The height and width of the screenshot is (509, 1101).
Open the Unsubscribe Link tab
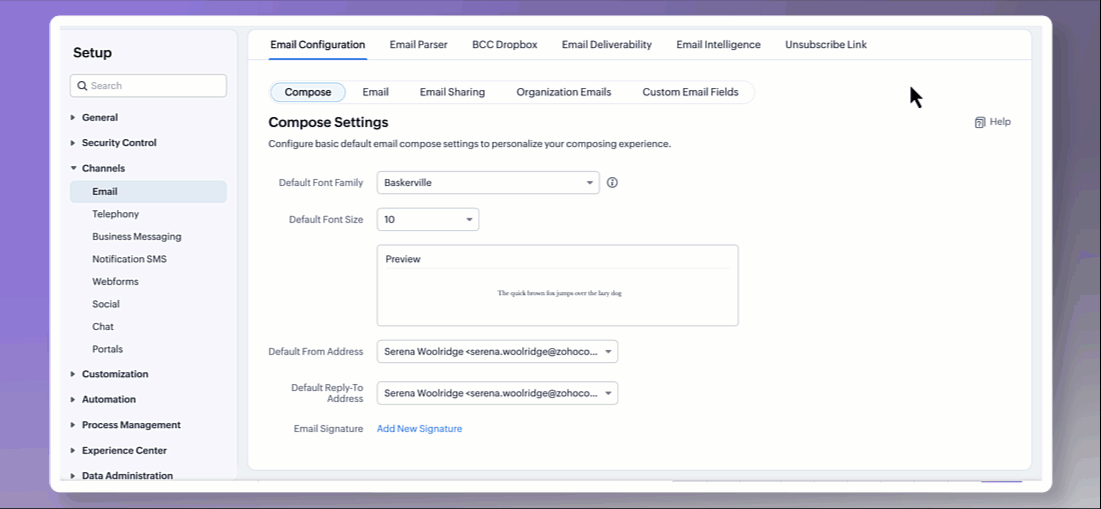[x=825, y=45]
